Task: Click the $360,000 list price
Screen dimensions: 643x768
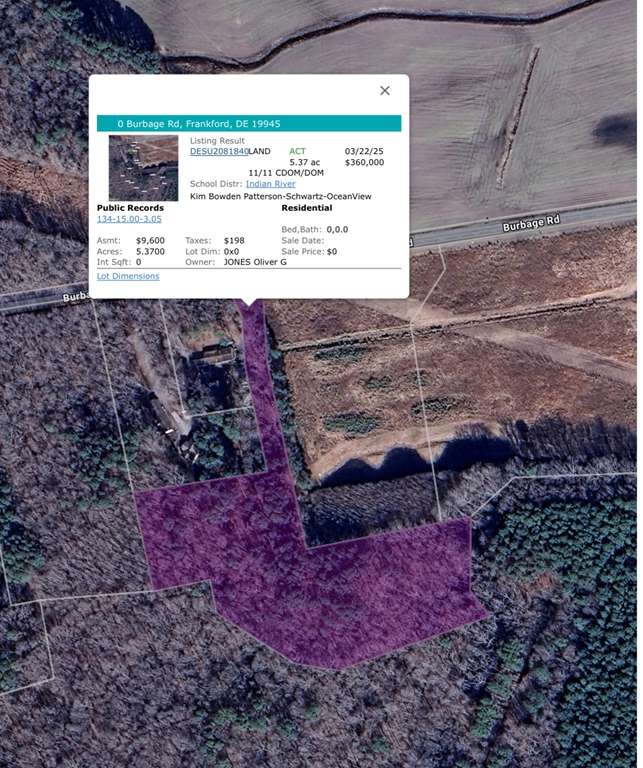Action: click(x=364, y=162)
